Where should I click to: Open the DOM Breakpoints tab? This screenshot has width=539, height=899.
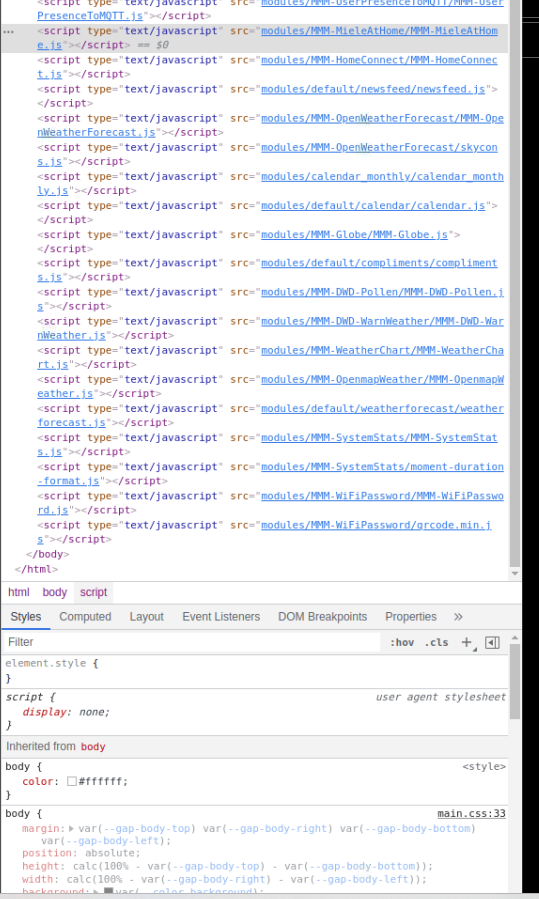322,617
